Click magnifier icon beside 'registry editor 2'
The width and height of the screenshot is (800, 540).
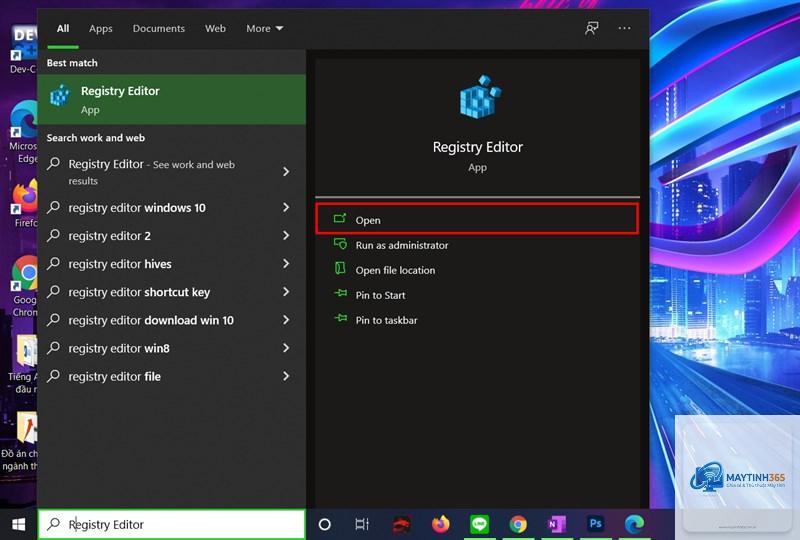pos(54,235)
